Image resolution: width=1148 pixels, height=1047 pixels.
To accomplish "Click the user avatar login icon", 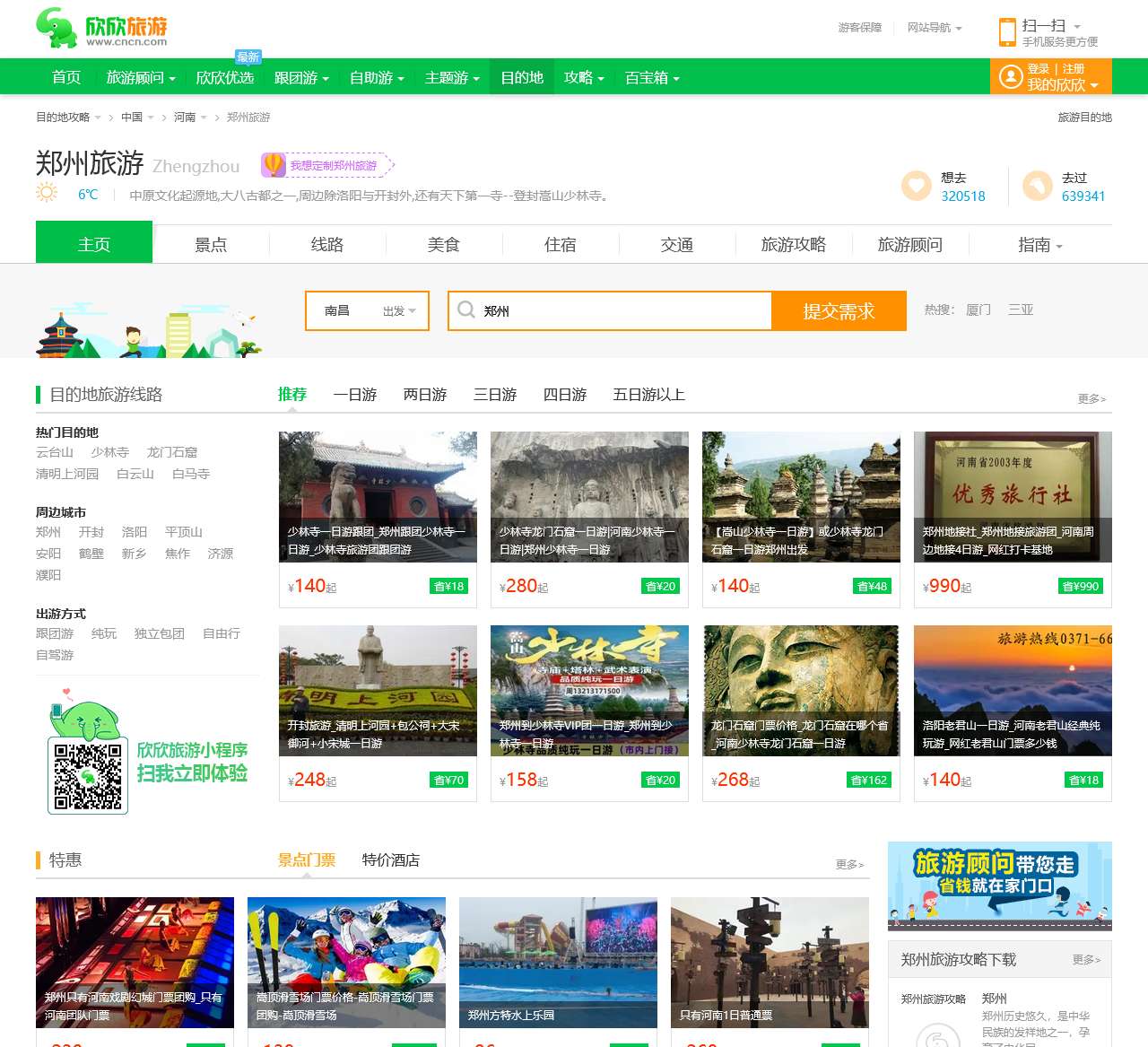I will click(1011, 77).
